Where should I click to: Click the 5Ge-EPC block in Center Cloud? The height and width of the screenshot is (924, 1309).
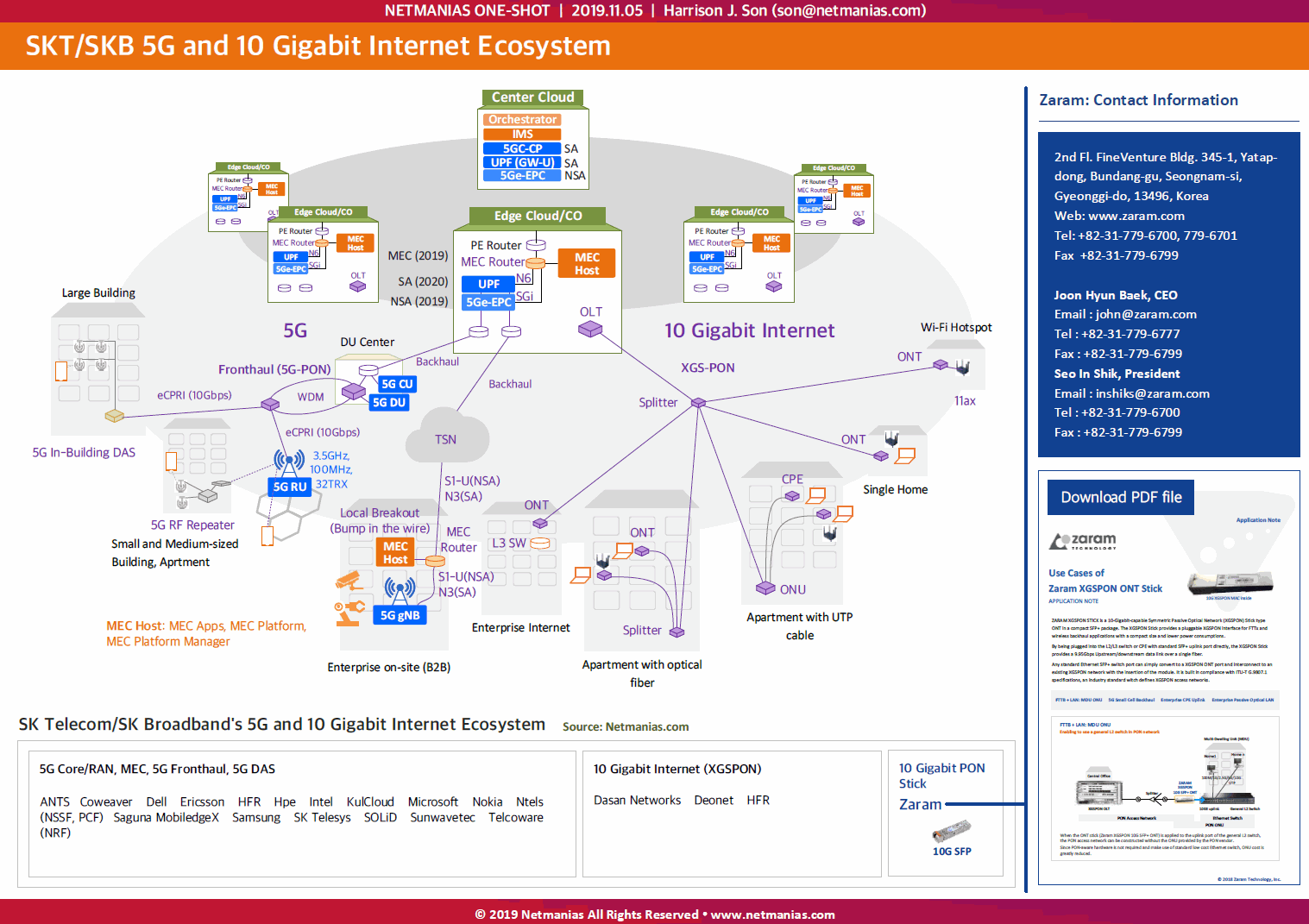522,175
